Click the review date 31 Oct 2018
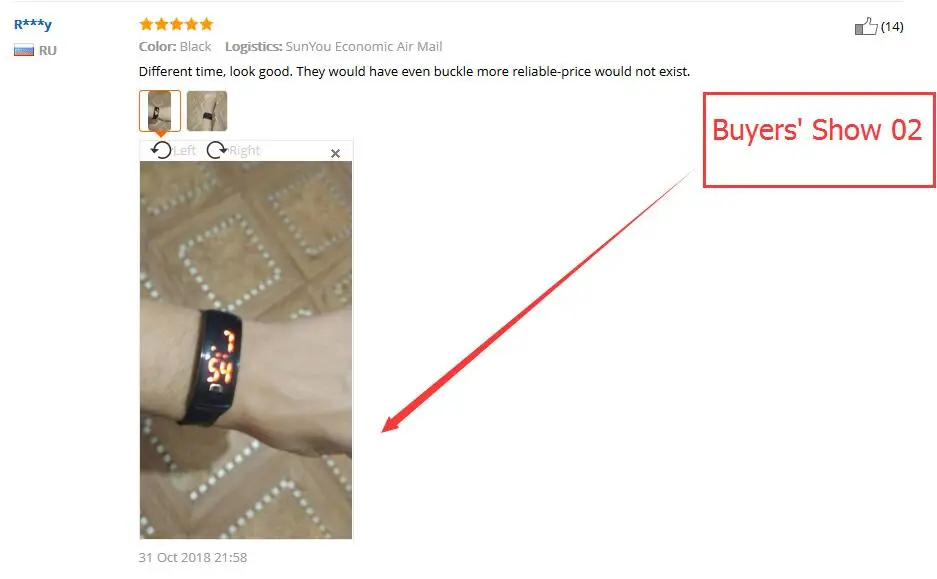This screenshot has height=579, width=937. pyautogui.click(x=192, y=557)
